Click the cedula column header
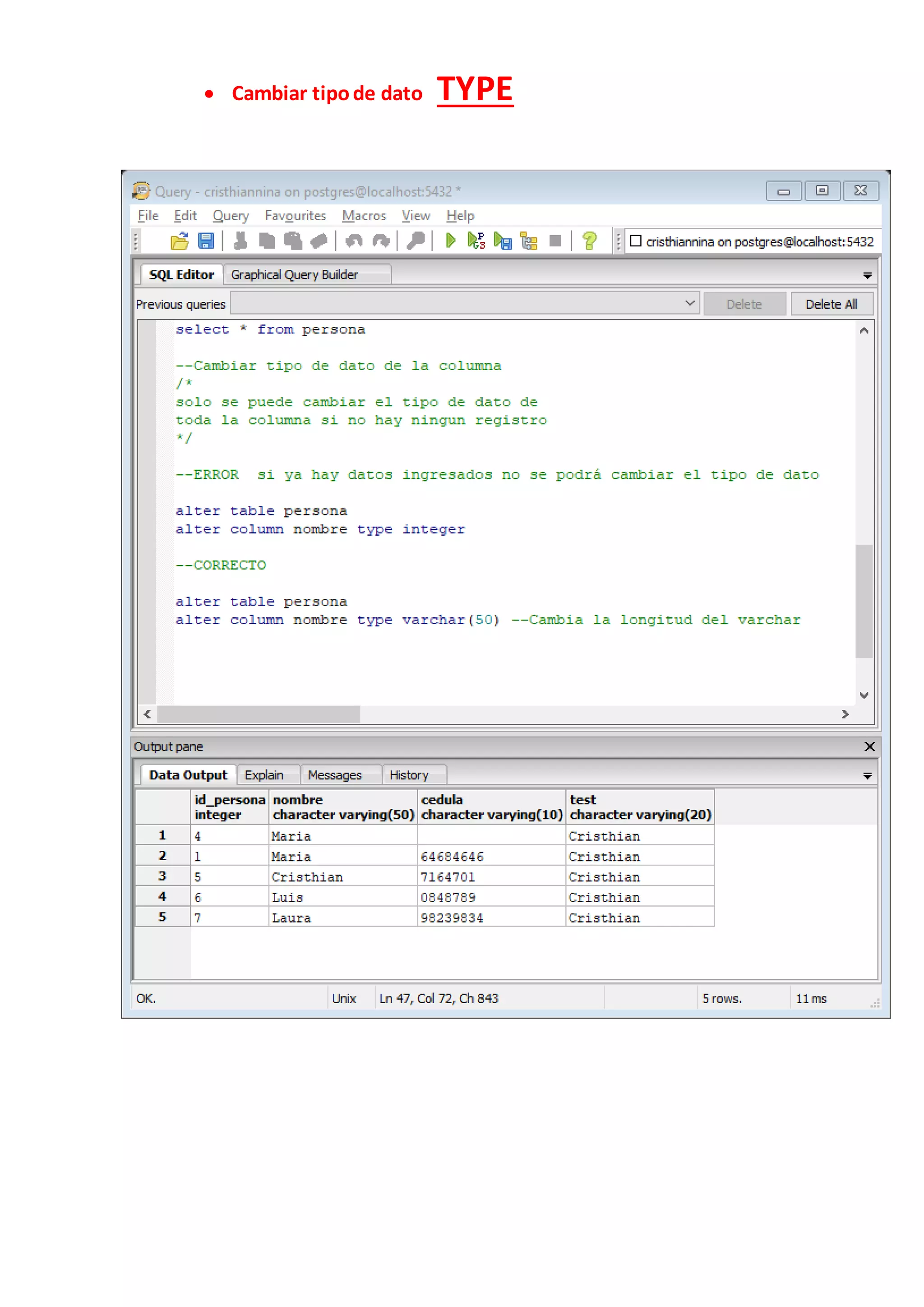Viewport: 924px width, 1307px height. pos(492,806)
